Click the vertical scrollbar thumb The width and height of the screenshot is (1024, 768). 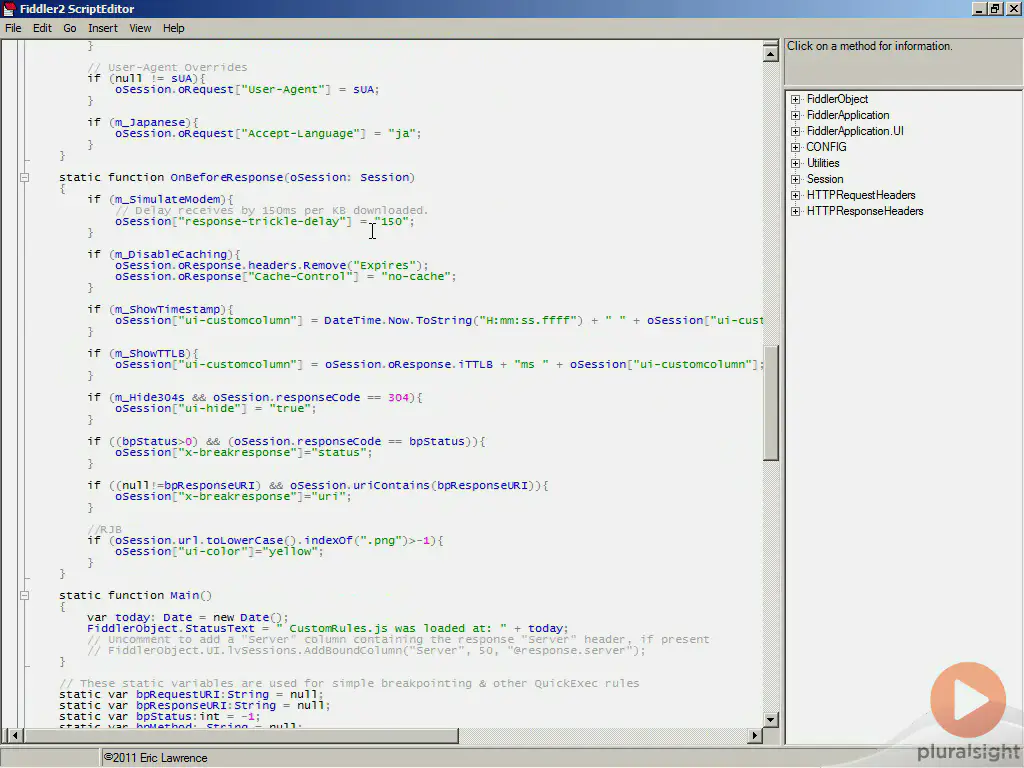[x=771, y=402]
